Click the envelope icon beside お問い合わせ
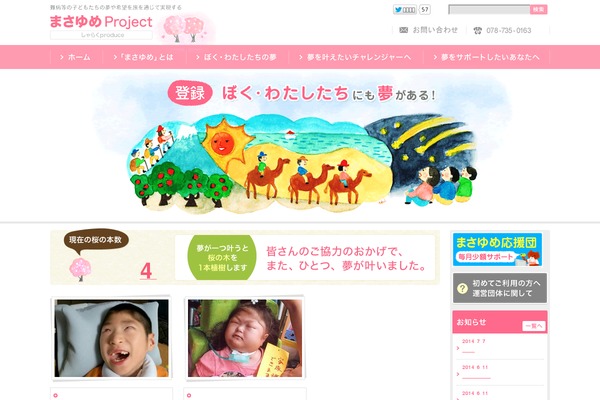 click(x=403, y=30)
